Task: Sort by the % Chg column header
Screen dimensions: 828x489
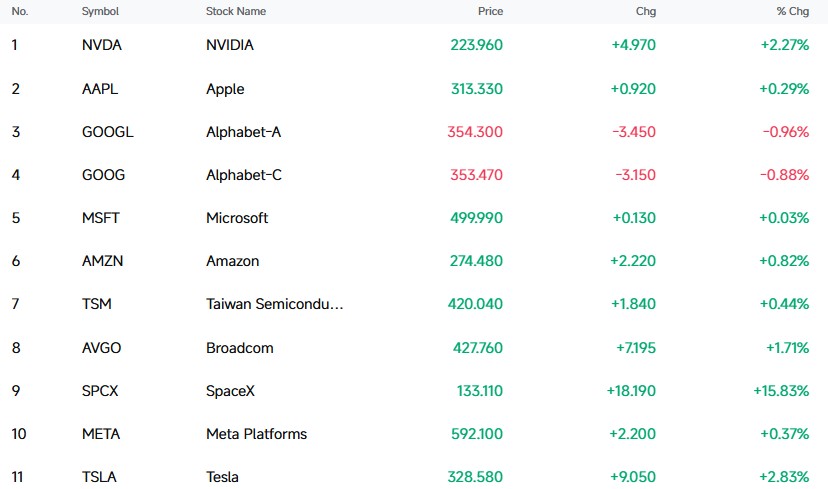Action: 793,11
